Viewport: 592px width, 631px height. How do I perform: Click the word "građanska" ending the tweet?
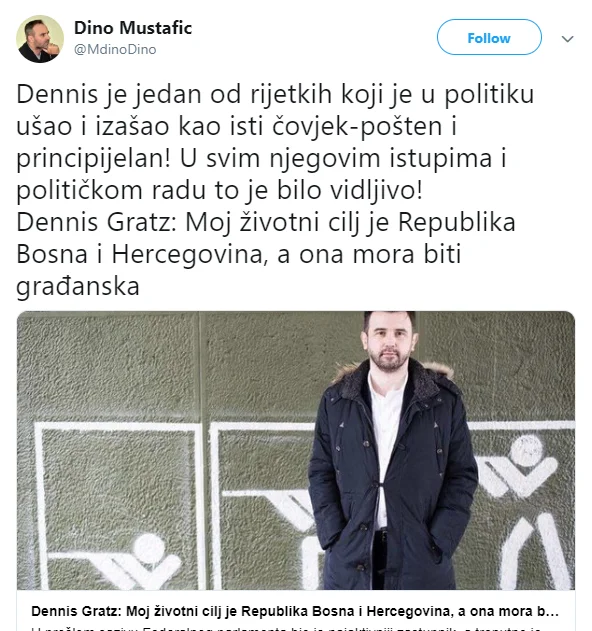78,287
